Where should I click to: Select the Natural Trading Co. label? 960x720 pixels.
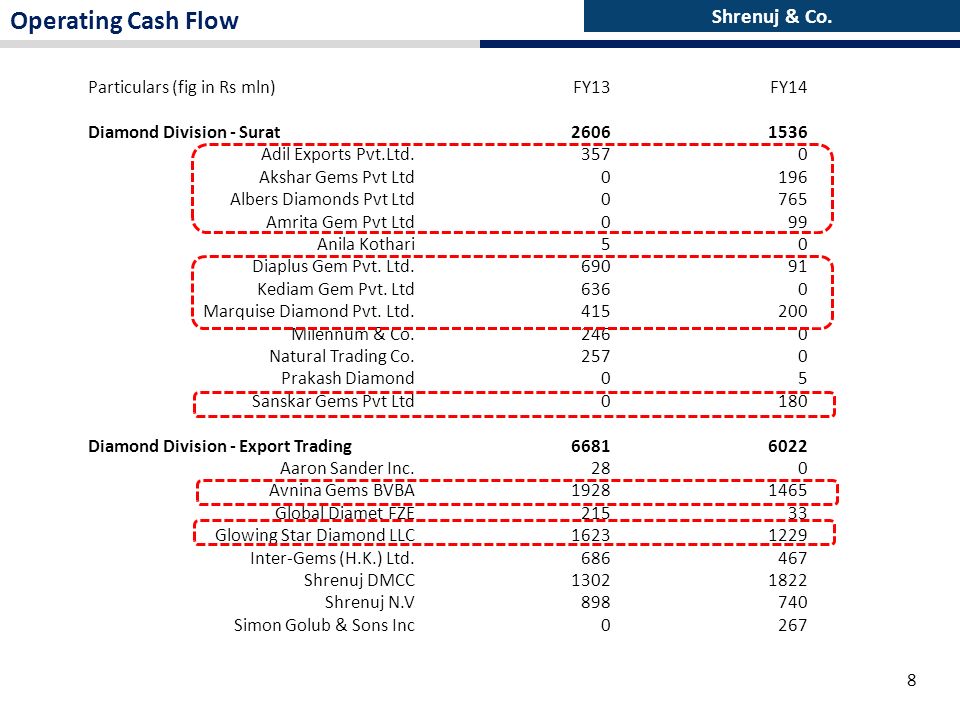click(x=342, y=356)
